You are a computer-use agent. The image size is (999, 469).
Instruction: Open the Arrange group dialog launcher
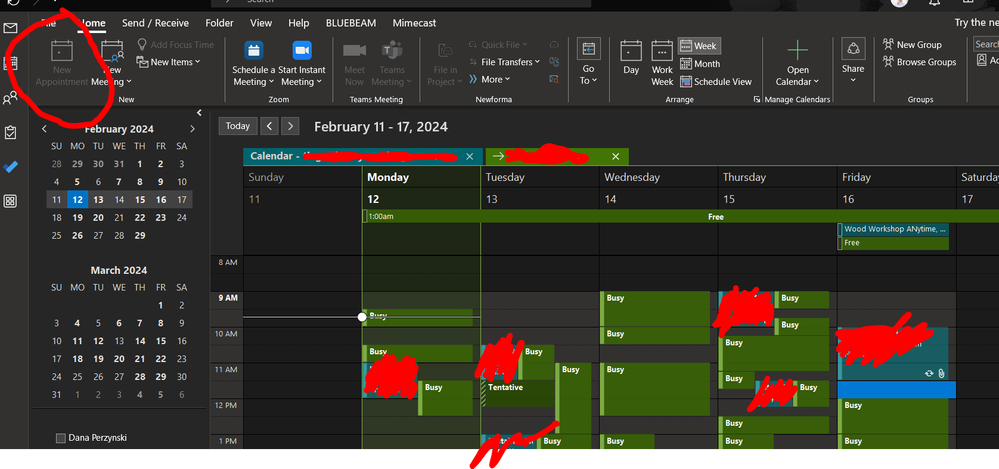757,99
